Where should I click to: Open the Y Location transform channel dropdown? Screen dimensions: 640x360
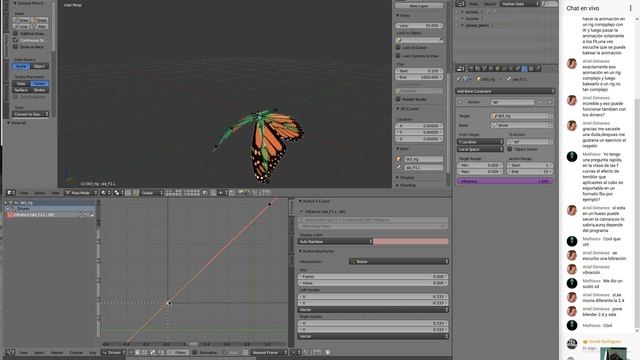point(480,142)
